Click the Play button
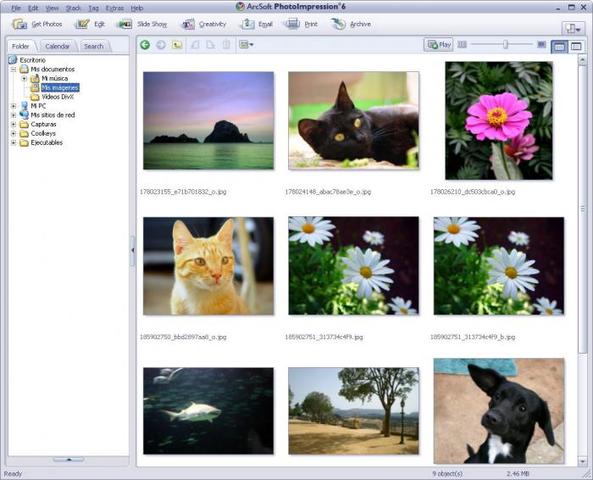Screen dimensions: 593x480 point(438,45)
